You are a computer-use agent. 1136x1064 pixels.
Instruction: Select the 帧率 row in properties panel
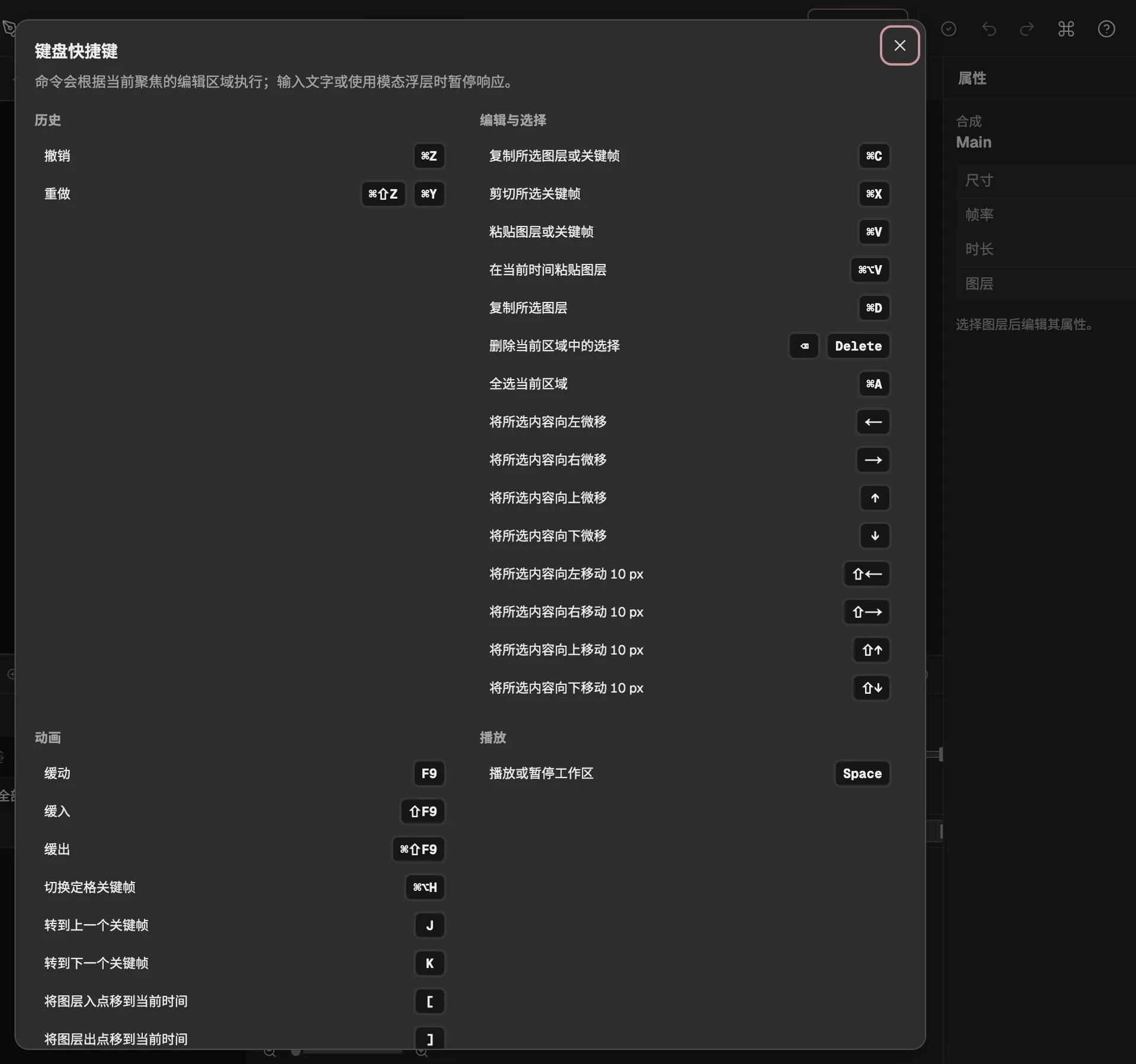(1045, 215)
